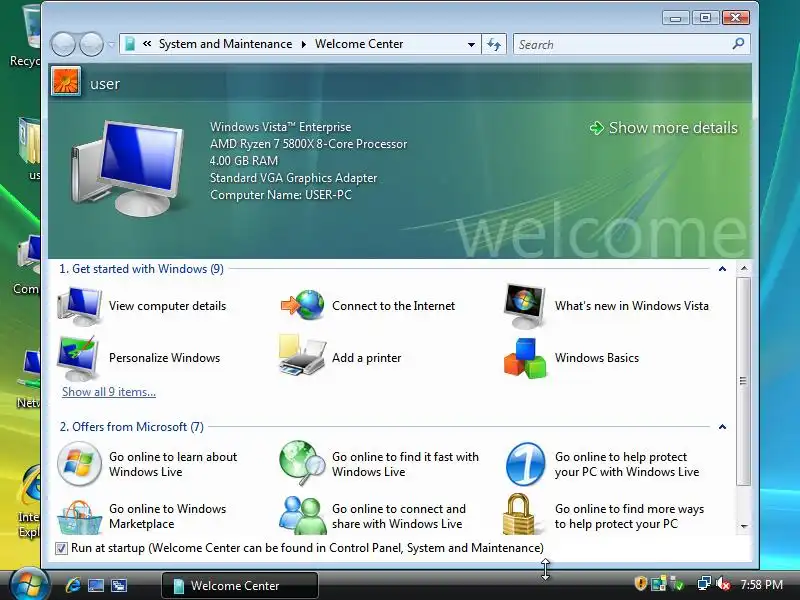Click the Welcome Center taskbar button
The height and width of the screenshot is (600, 800).
(240, 585)
